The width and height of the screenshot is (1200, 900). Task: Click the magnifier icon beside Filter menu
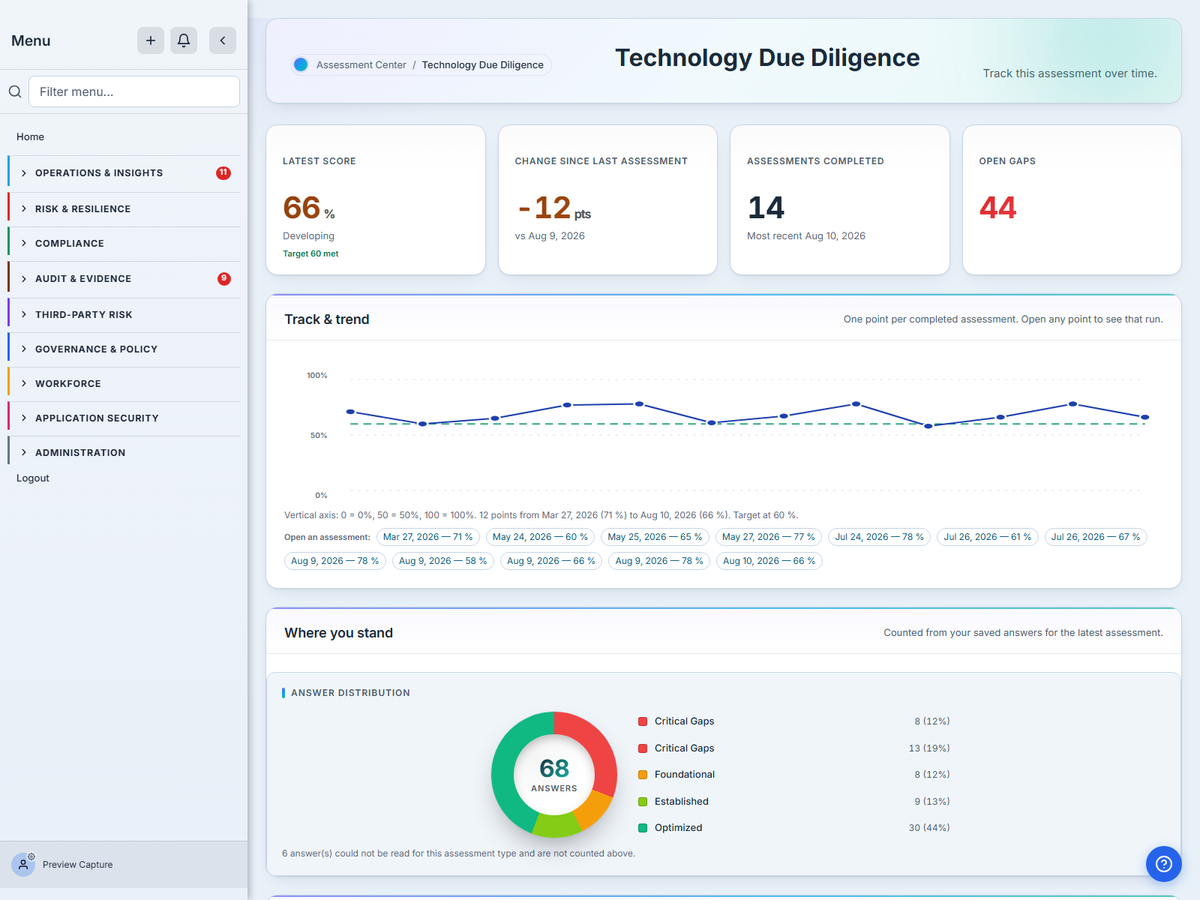(x=15, y=91)
